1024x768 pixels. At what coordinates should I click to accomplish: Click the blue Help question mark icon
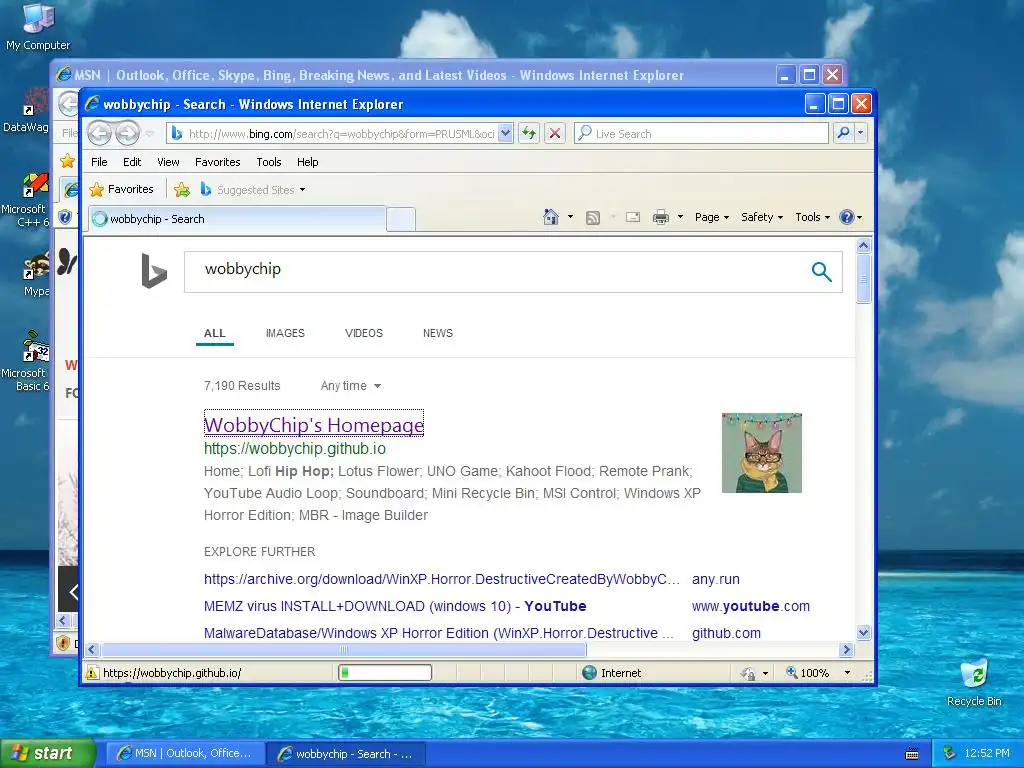846,217
